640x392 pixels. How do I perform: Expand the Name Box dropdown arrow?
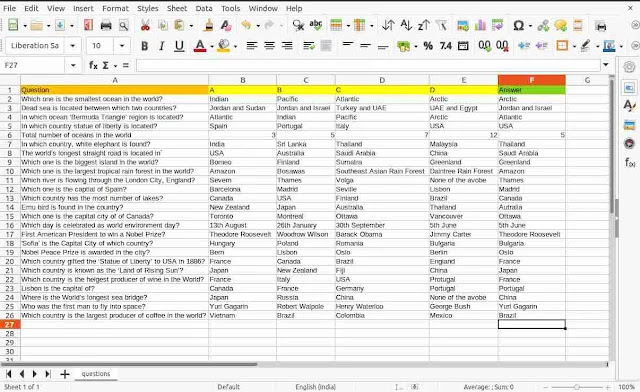73,65
